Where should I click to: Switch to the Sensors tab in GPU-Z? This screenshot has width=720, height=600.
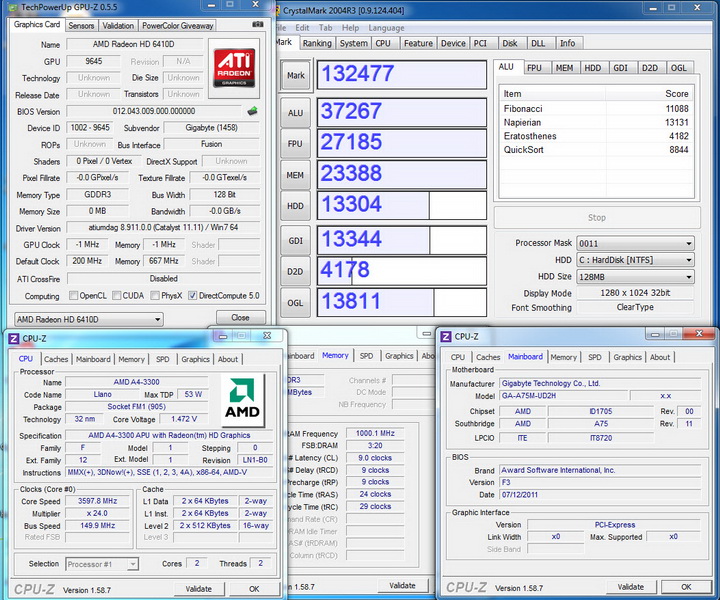coord(81,26)
